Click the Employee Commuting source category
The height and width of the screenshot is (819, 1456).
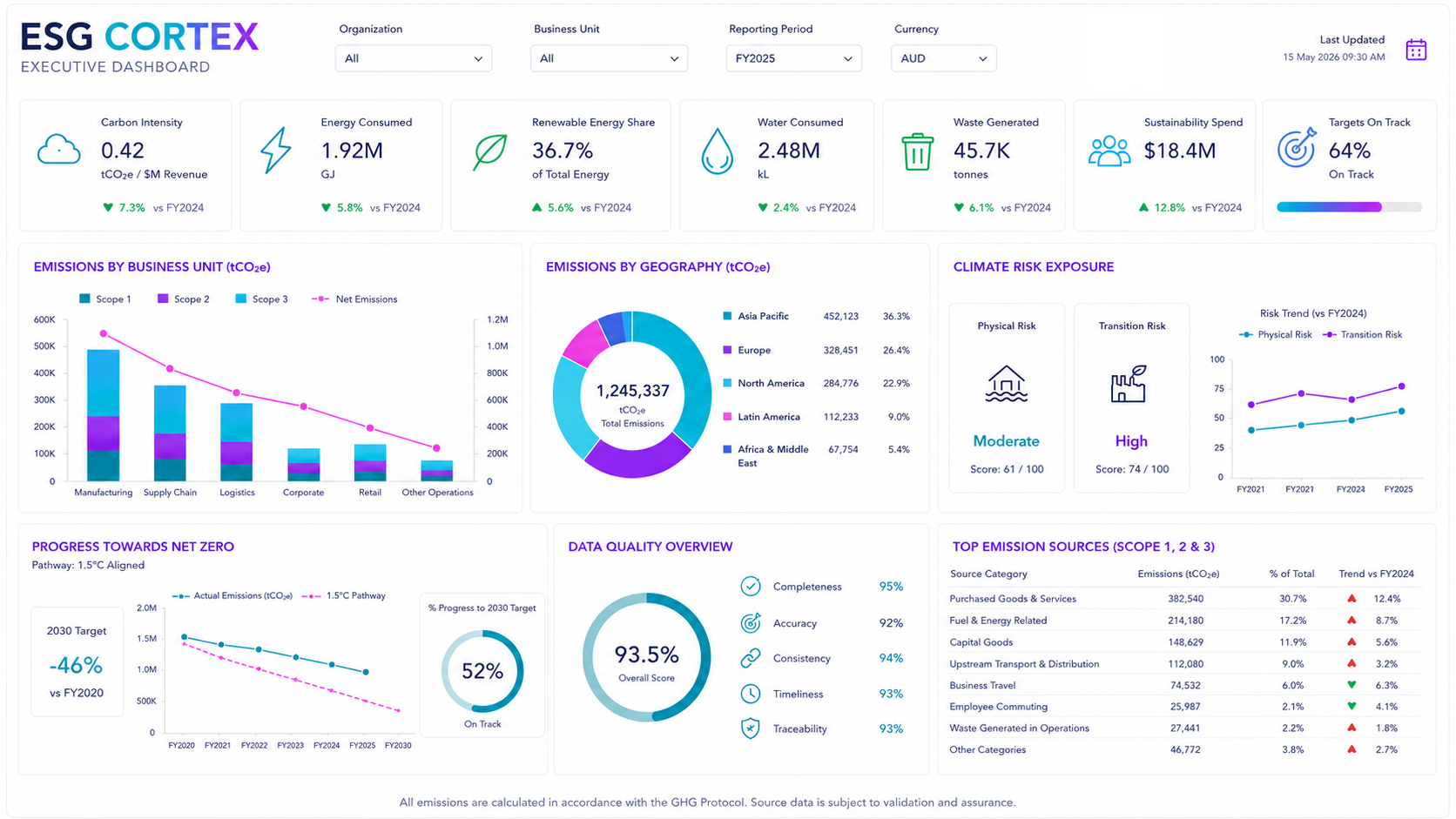pos(998,707)
